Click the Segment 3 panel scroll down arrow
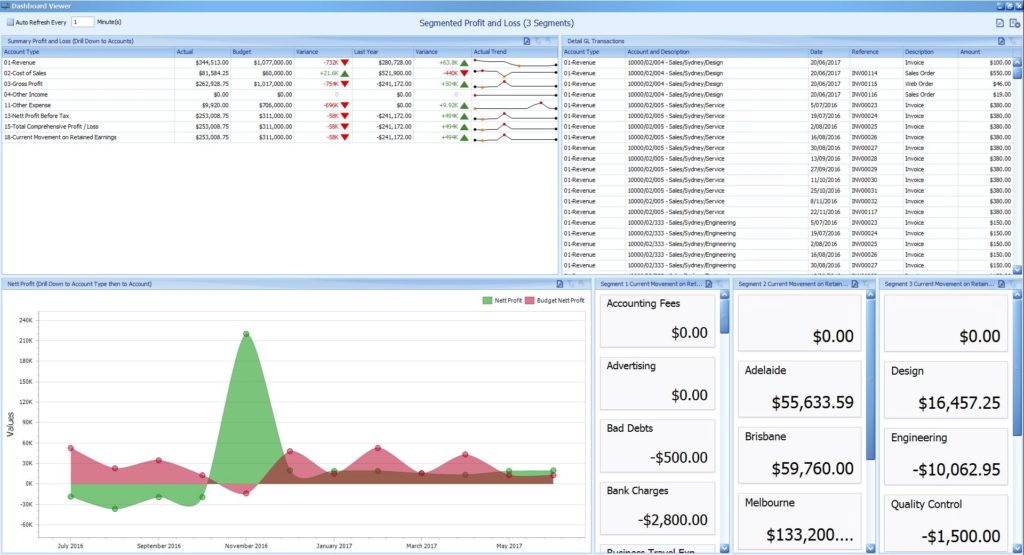Screen dimensions: 1024x555 (x=1017, y=548)
